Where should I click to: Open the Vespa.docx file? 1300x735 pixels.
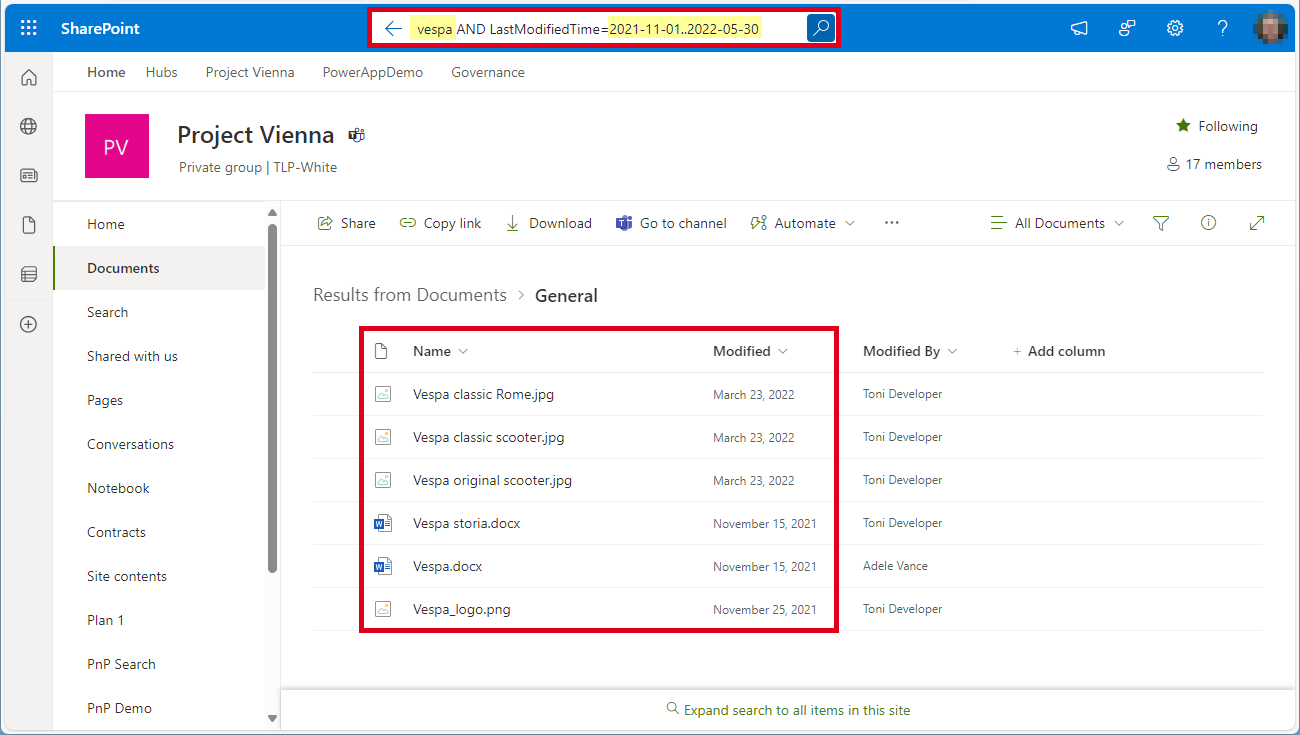pos(447,565)
